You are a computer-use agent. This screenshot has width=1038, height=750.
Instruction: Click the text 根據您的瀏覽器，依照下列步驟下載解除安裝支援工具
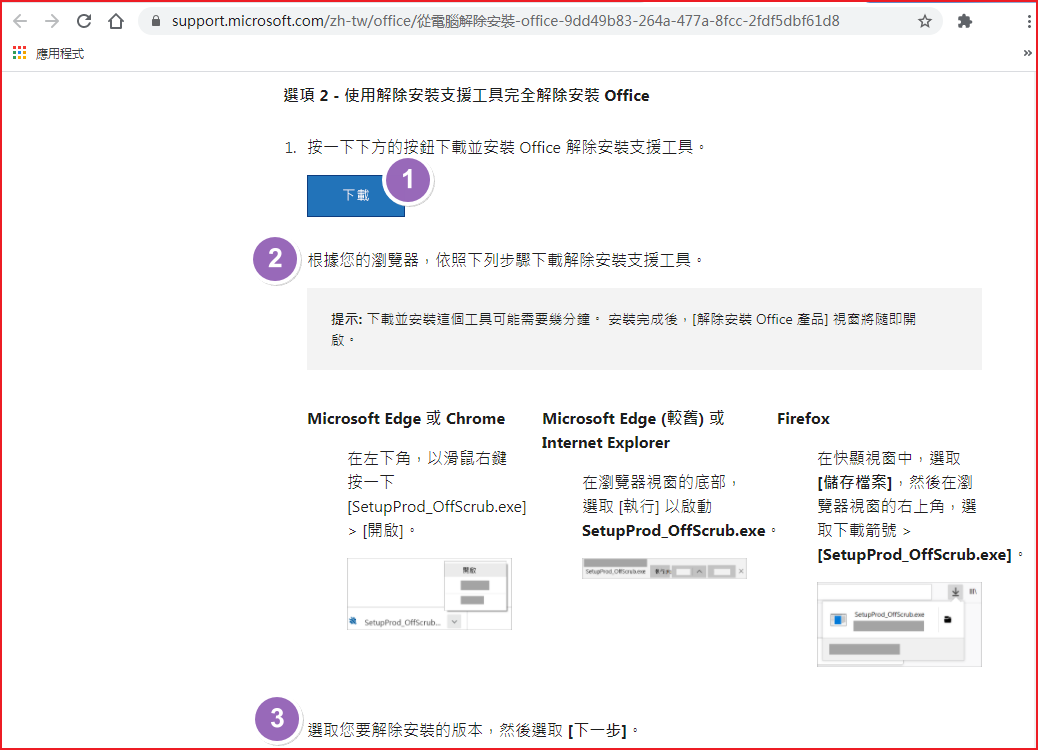(505, 260)
